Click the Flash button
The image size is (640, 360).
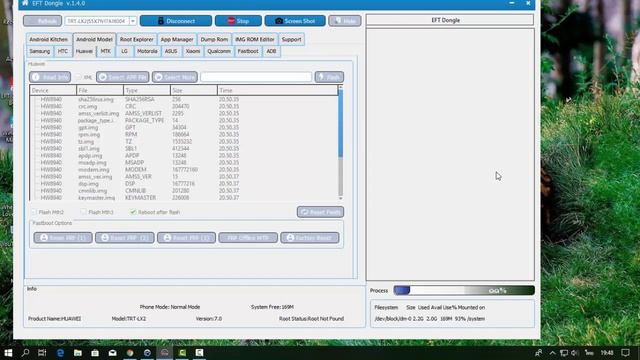click(x=329, y=77)
